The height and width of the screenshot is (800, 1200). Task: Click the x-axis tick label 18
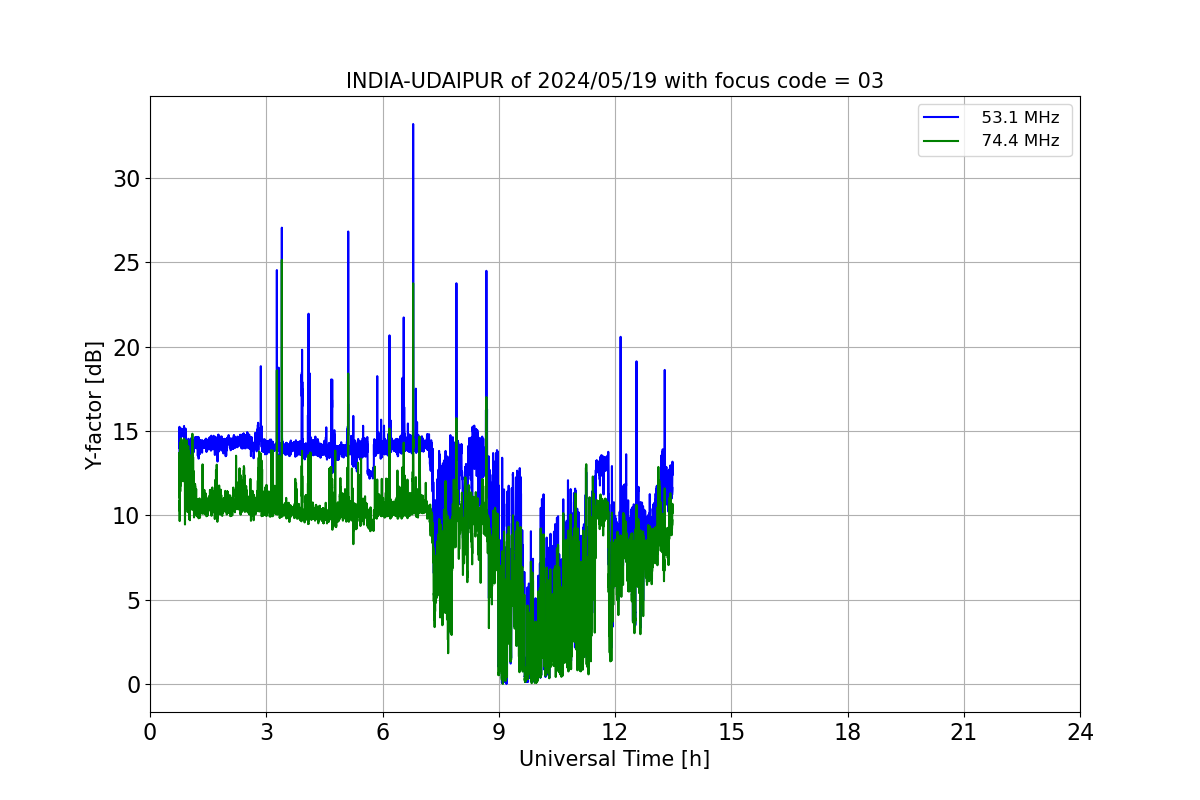848,732
